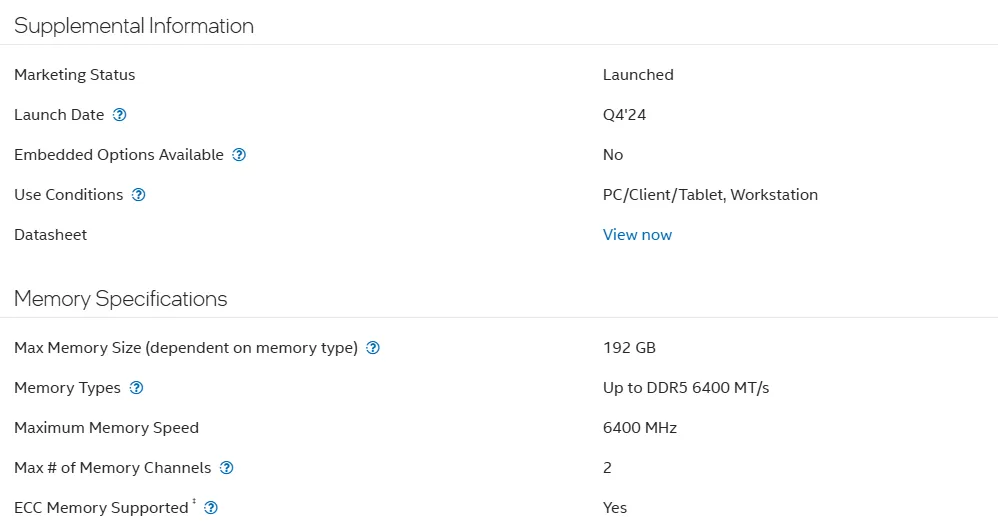Click the Maximum Memory Speed label
This screenshot has height=523, width=998.
106,428
